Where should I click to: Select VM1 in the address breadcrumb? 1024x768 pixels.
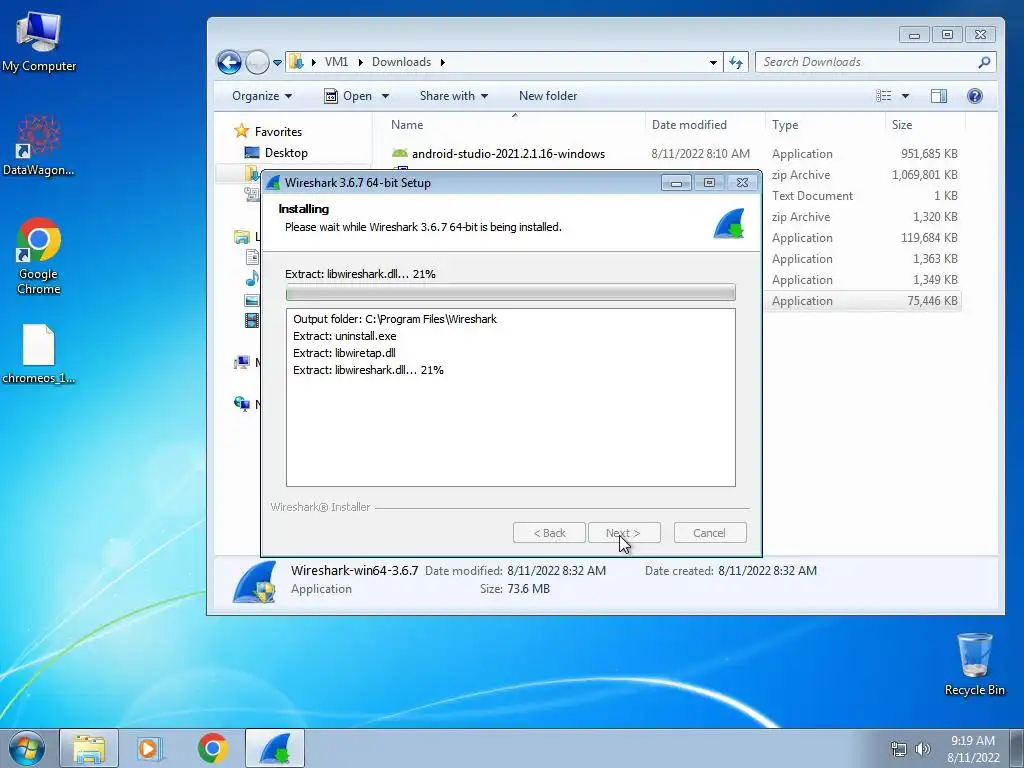pyautogui.click(x=336, y=62)
